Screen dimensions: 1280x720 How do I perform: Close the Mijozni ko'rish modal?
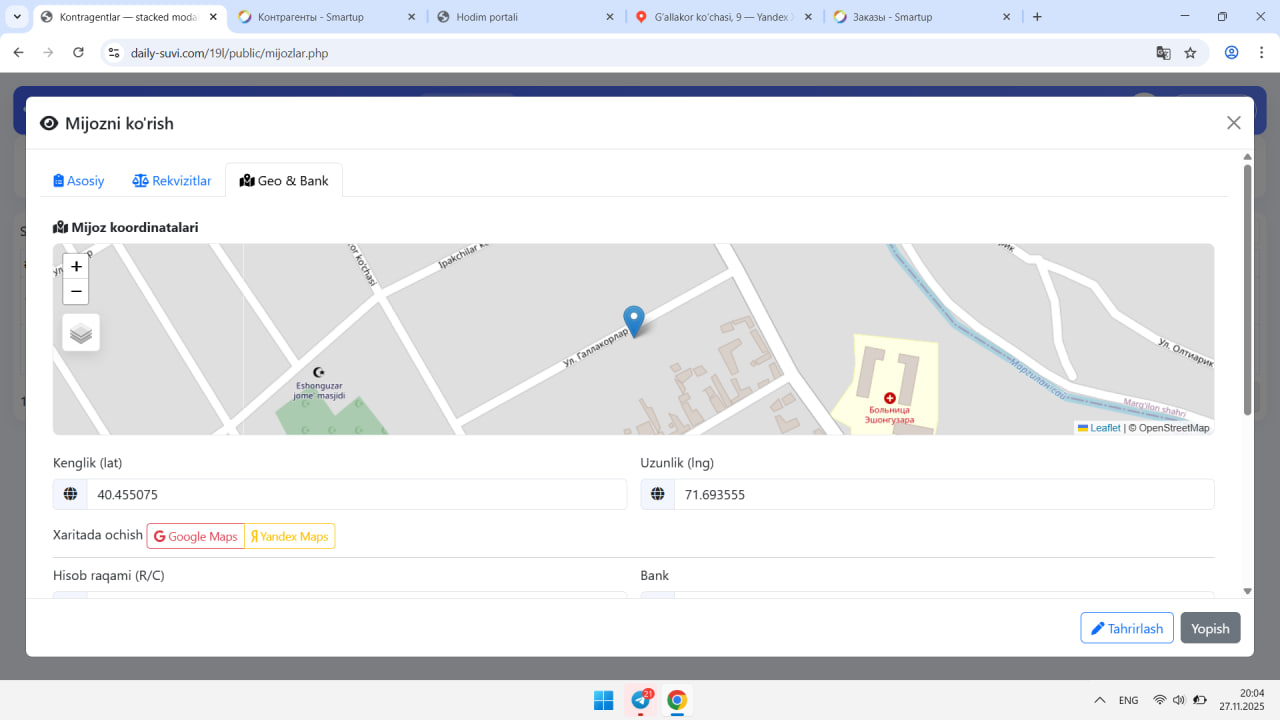click(x=1233, y=123)
